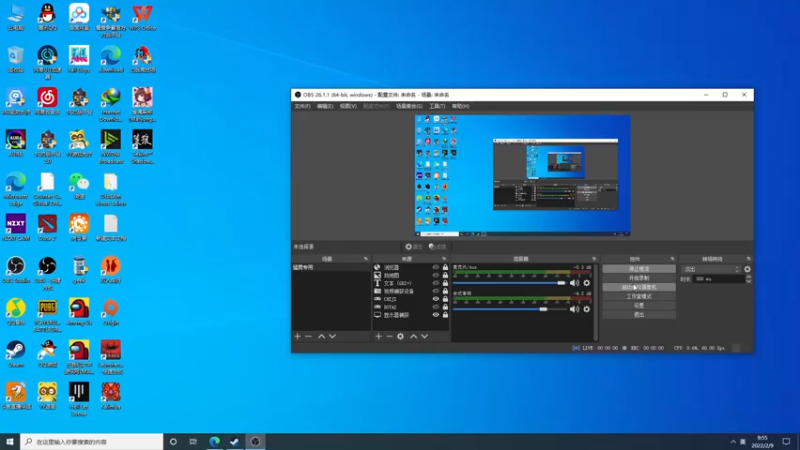Open the 帮助(H) menu
Screen dimensions: 800x450
460,106
